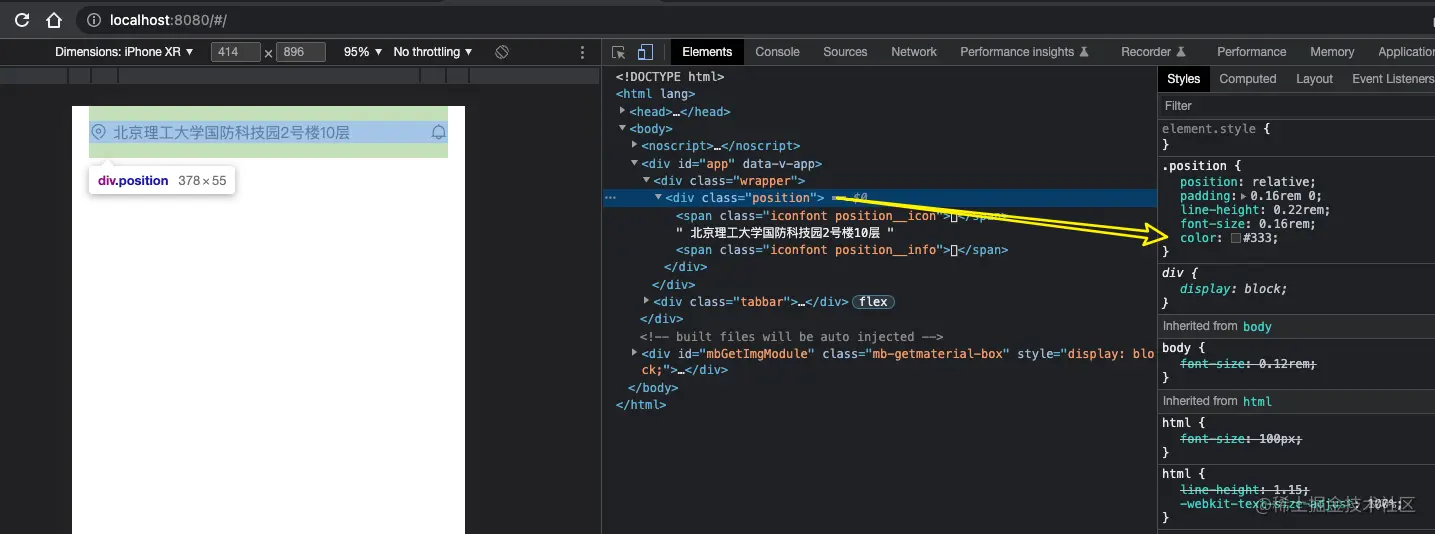Open the Memory tab
Viewport: 1435px width, 534px height.
click(1332, 52)
